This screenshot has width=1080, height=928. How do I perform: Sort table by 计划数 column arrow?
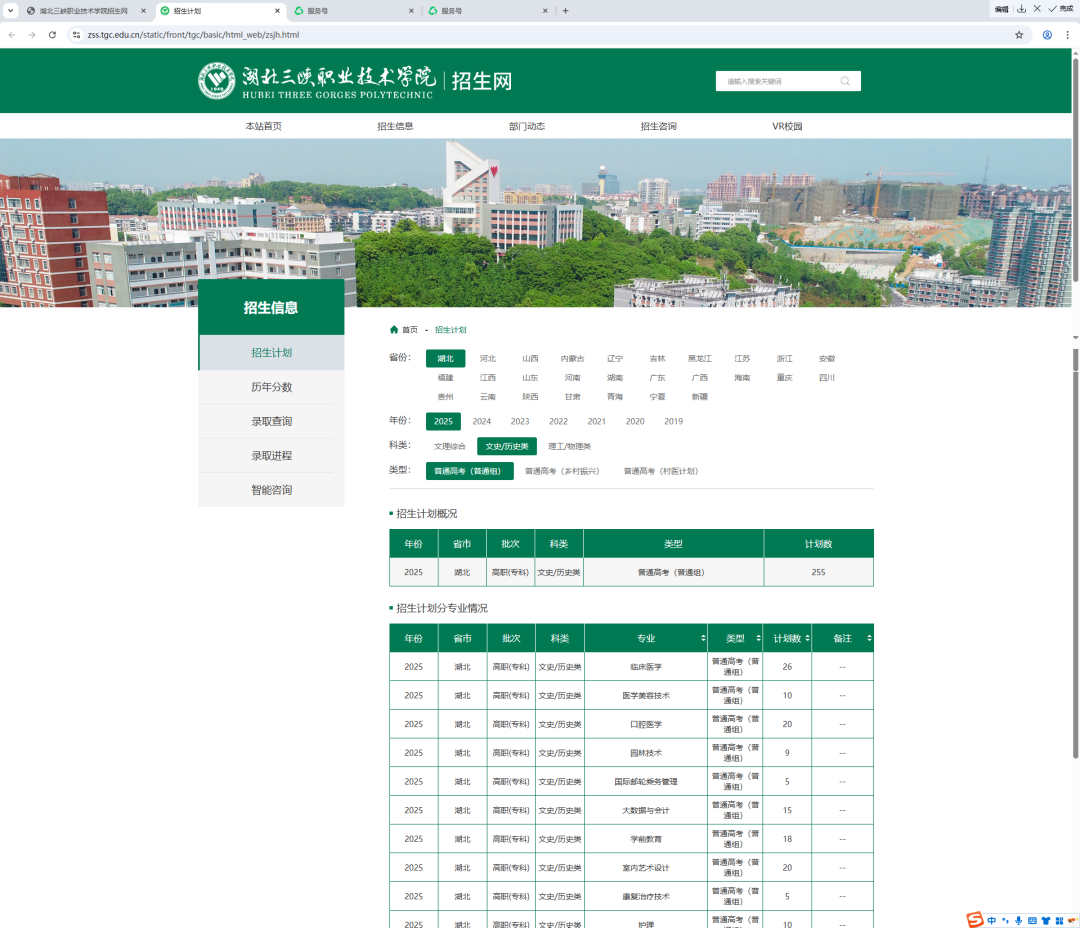click(806, 638)
